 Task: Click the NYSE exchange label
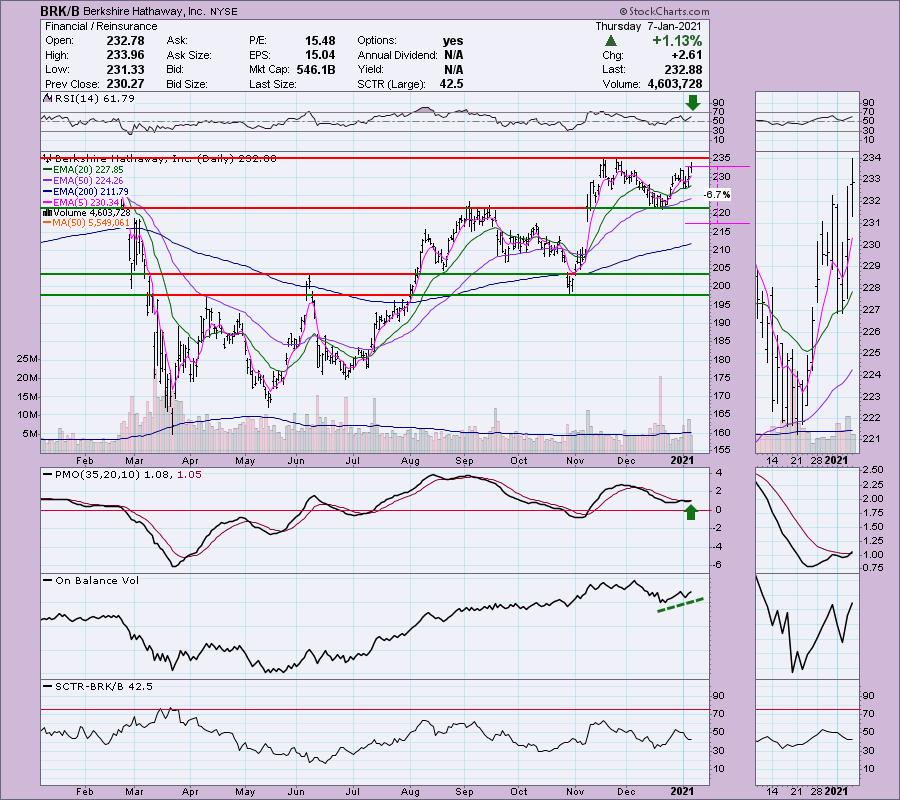(223, 11)
